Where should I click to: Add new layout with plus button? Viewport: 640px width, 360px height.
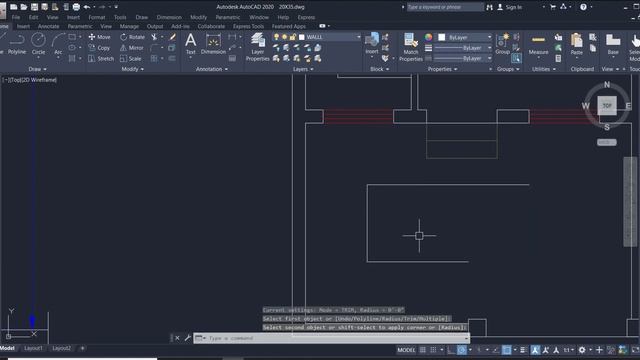point(82,348)
